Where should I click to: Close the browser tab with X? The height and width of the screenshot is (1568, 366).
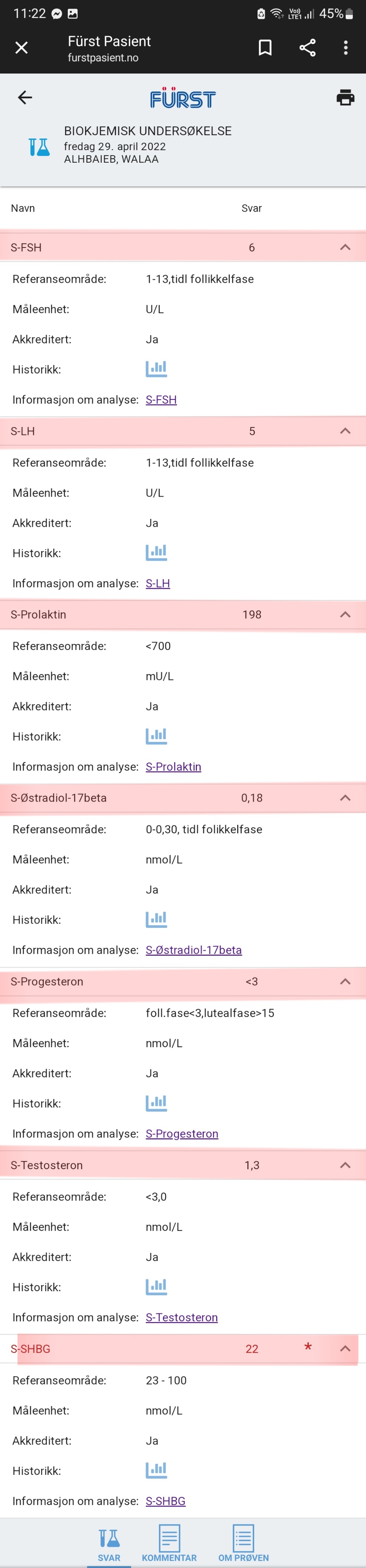(21, 47)
